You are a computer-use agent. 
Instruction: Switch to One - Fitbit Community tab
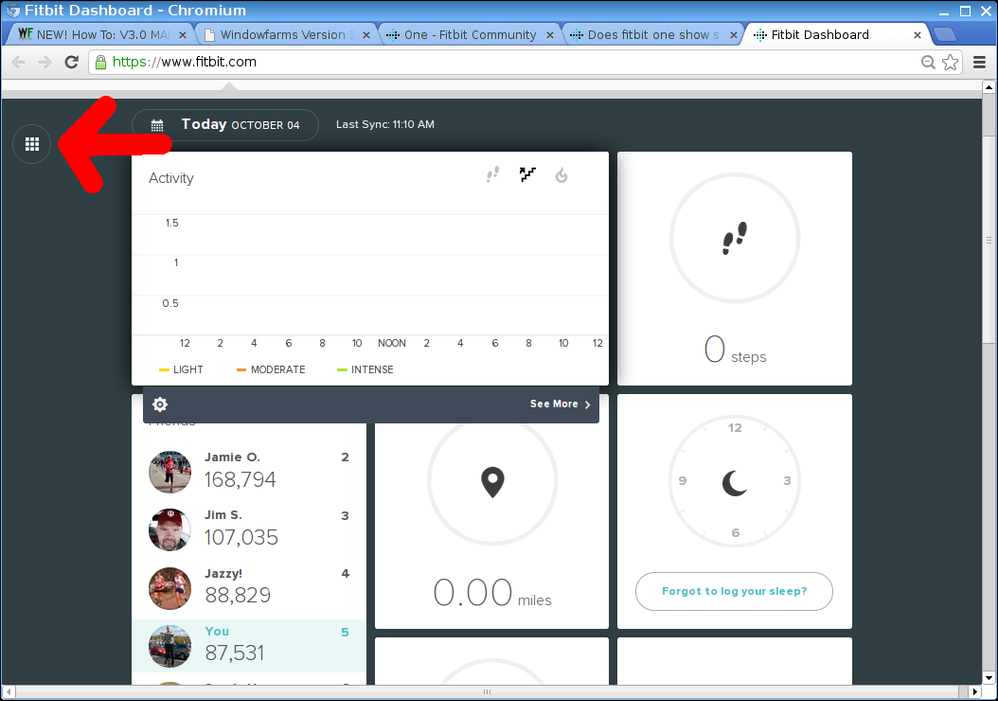click(x=470, y=35)
